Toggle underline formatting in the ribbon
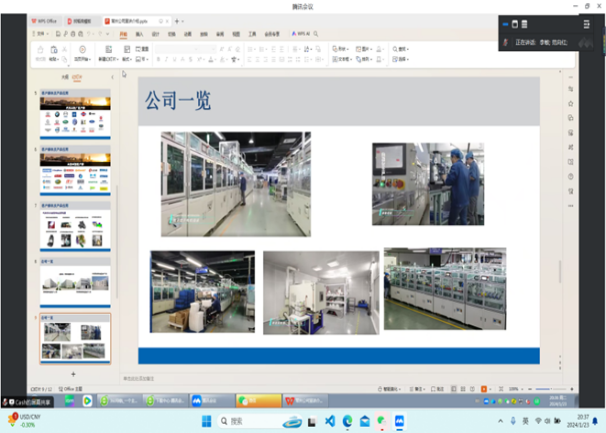606x433 pixels. tap(173, 59)
